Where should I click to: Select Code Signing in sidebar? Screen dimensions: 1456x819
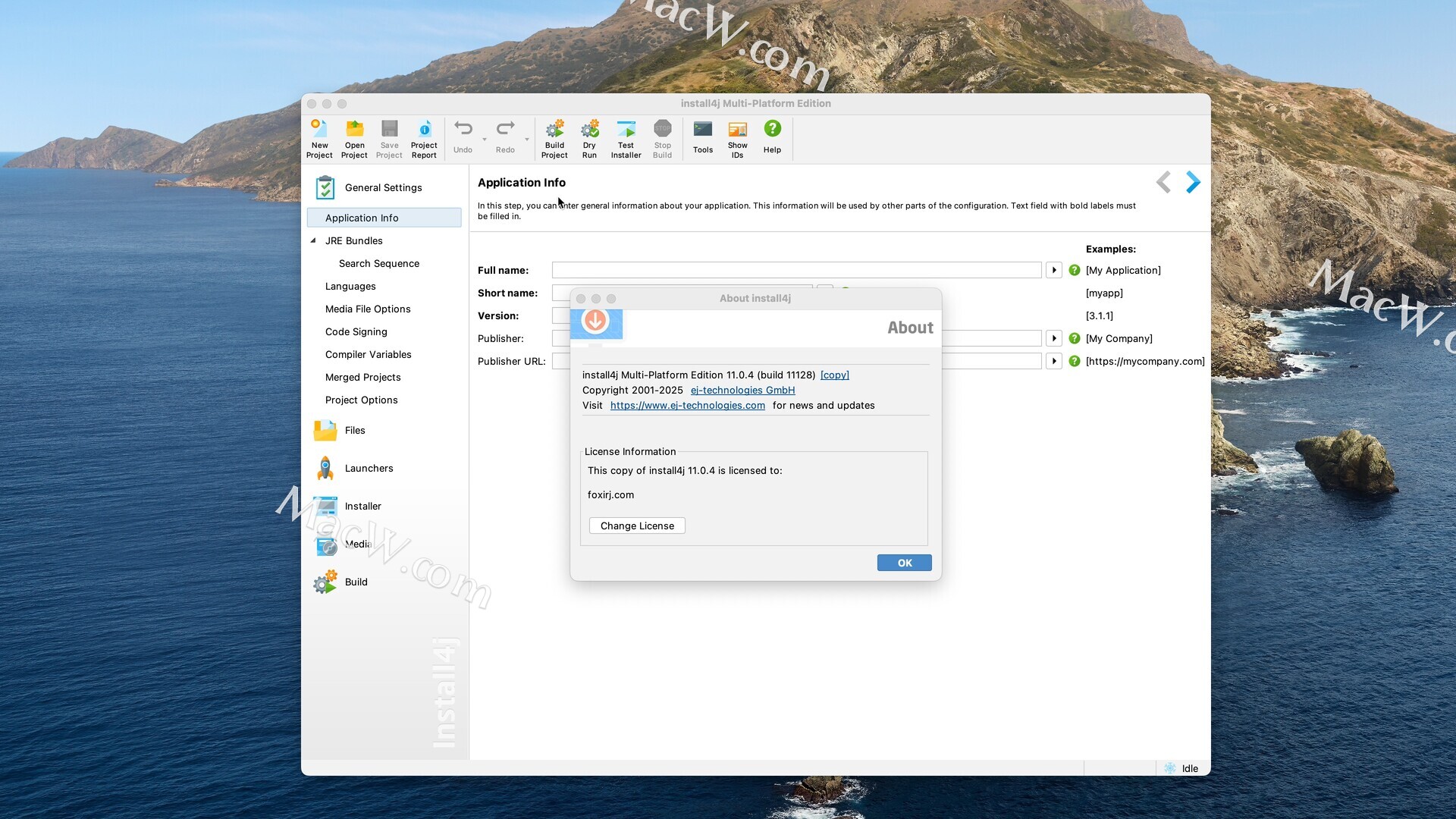[x=356, y=331]
